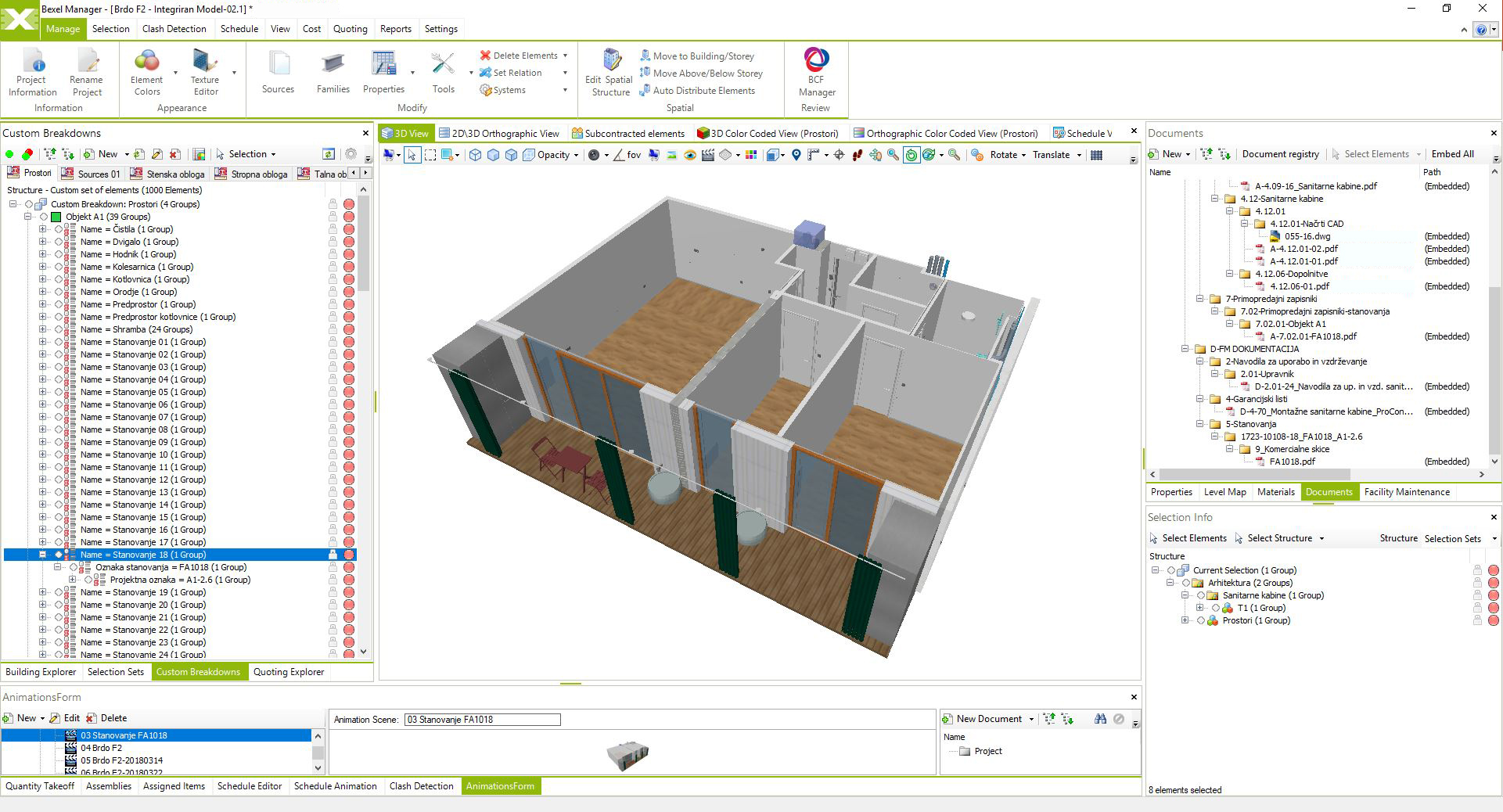Image resolution: width=1503 pixels, height=812 pixels.
Task: Select the pointer selection tool in 3D toolbar
Action: coord(412,155)
